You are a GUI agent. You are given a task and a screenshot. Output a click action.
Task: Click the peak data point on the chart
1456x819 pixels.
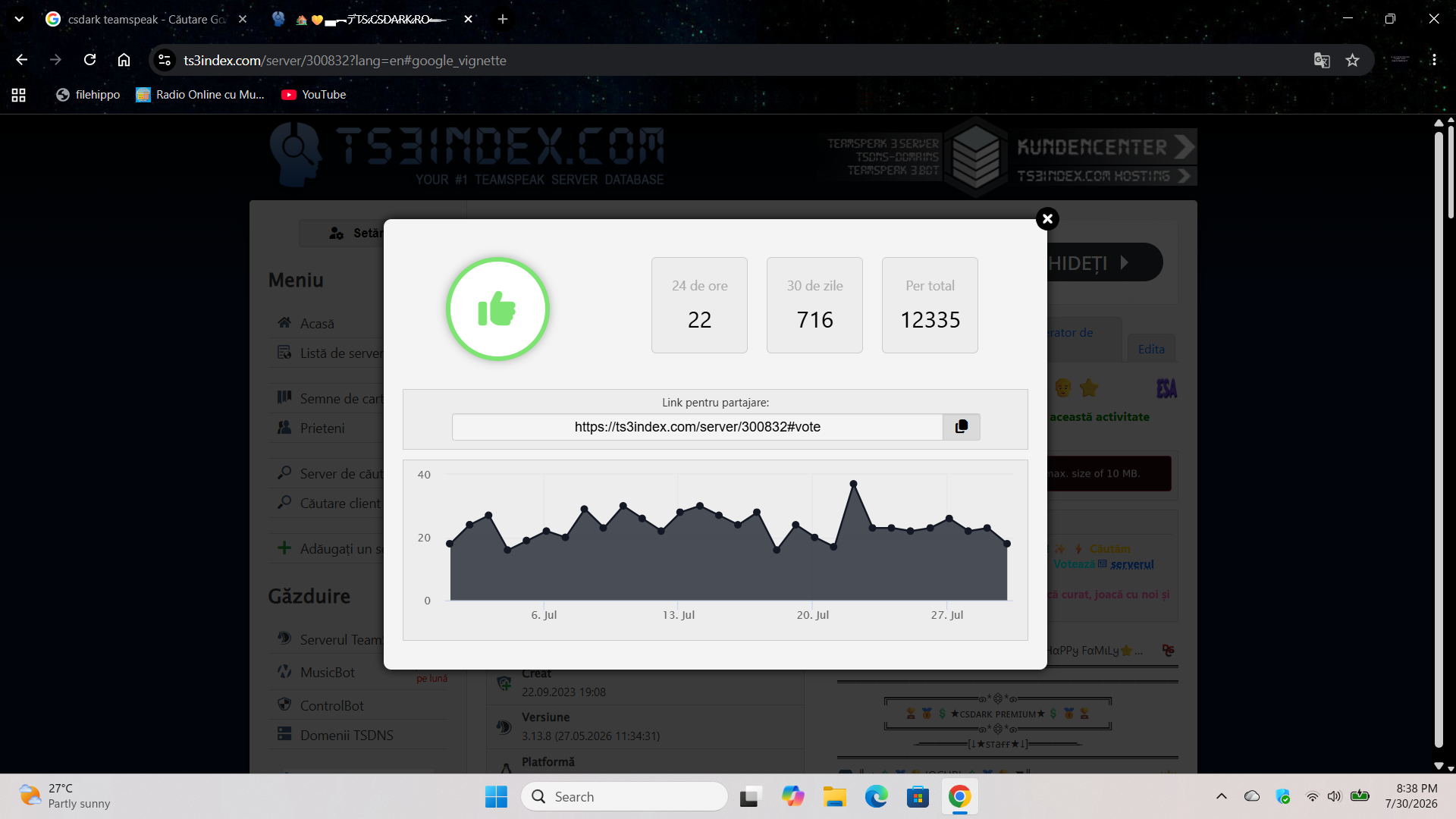pyautogui.click(x=853, y=484)
